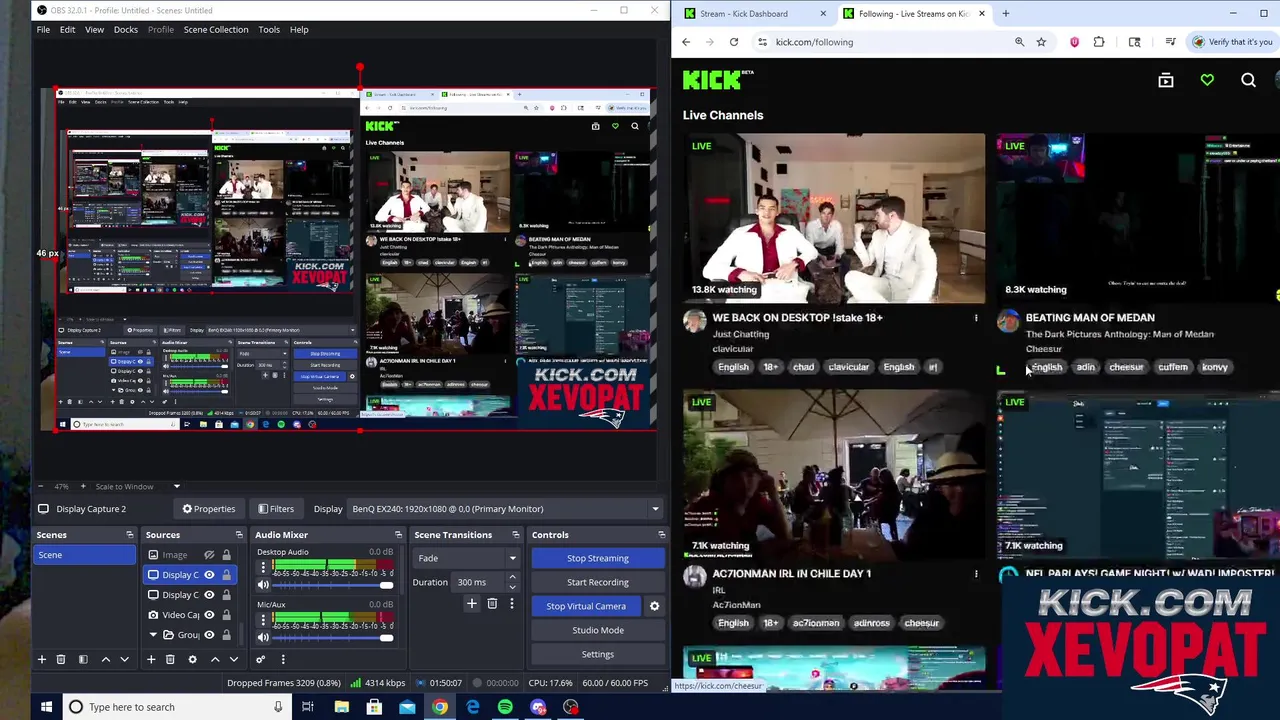
Task: Open source Properties button
Action: click(208, 509)
